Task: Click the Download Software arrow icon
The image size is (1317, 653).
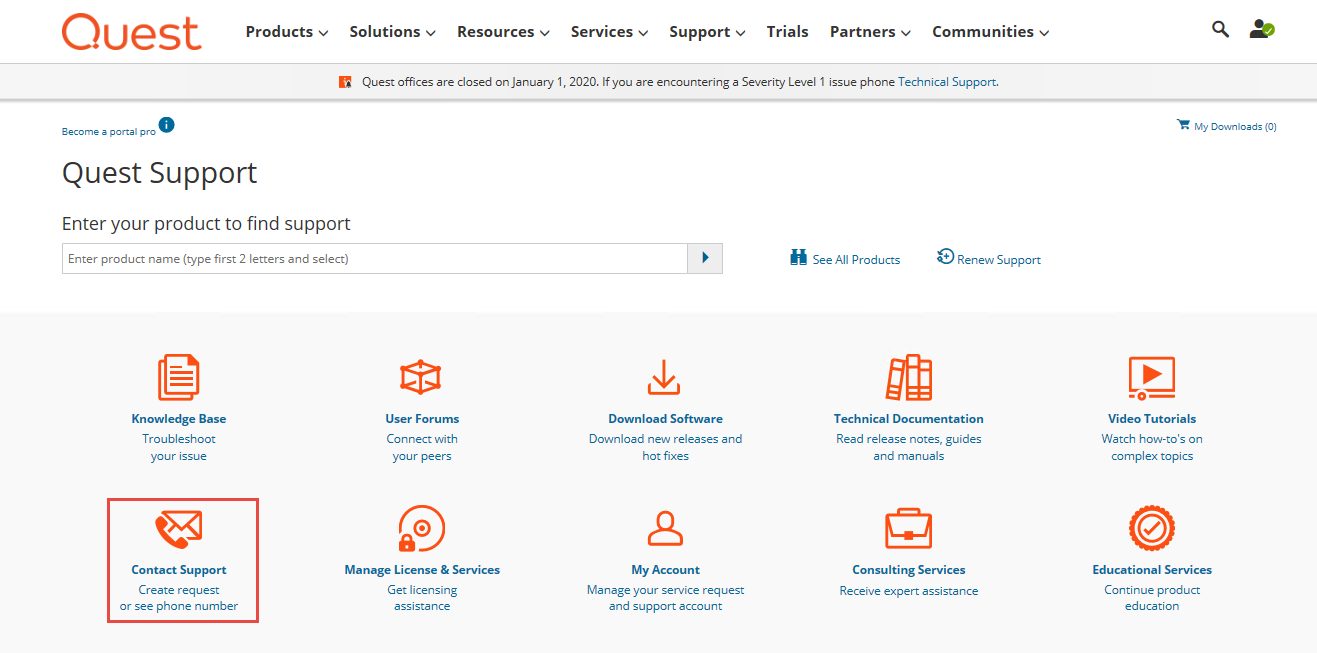Action: point(664,377)
